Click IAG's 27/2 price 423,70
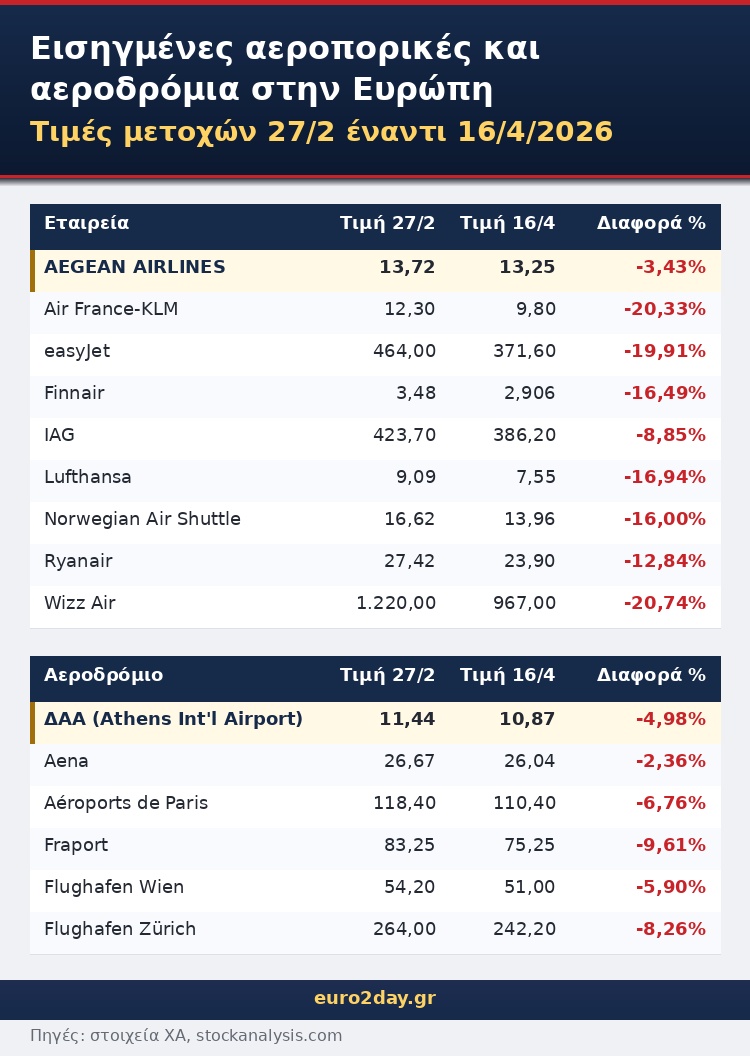 point(402,435)
